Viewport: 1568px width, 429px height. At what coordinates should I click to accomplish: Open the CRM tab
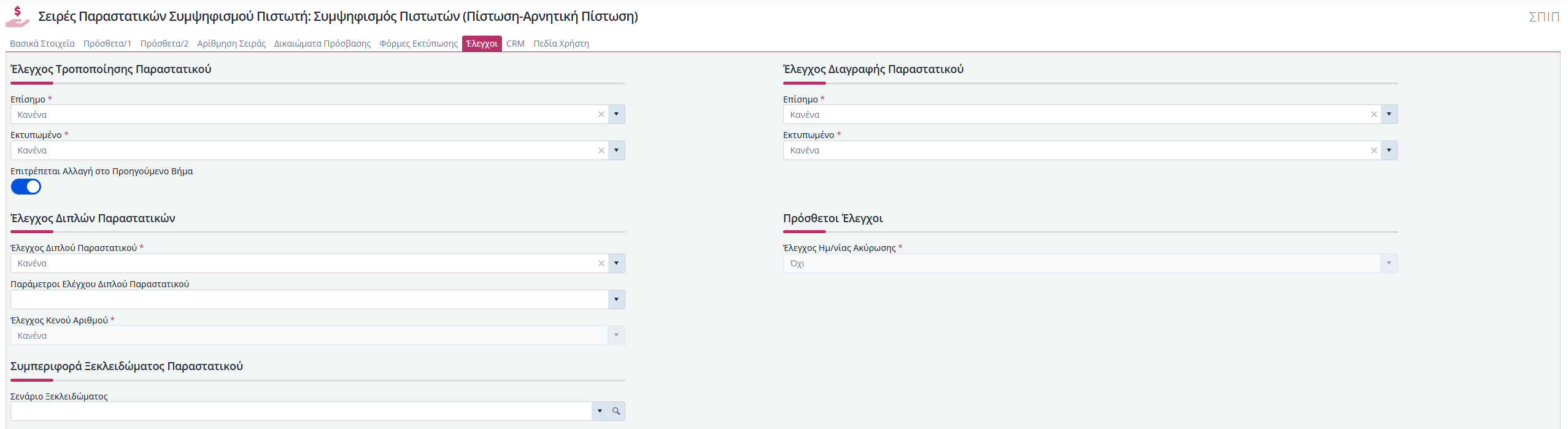coord(516,44)
